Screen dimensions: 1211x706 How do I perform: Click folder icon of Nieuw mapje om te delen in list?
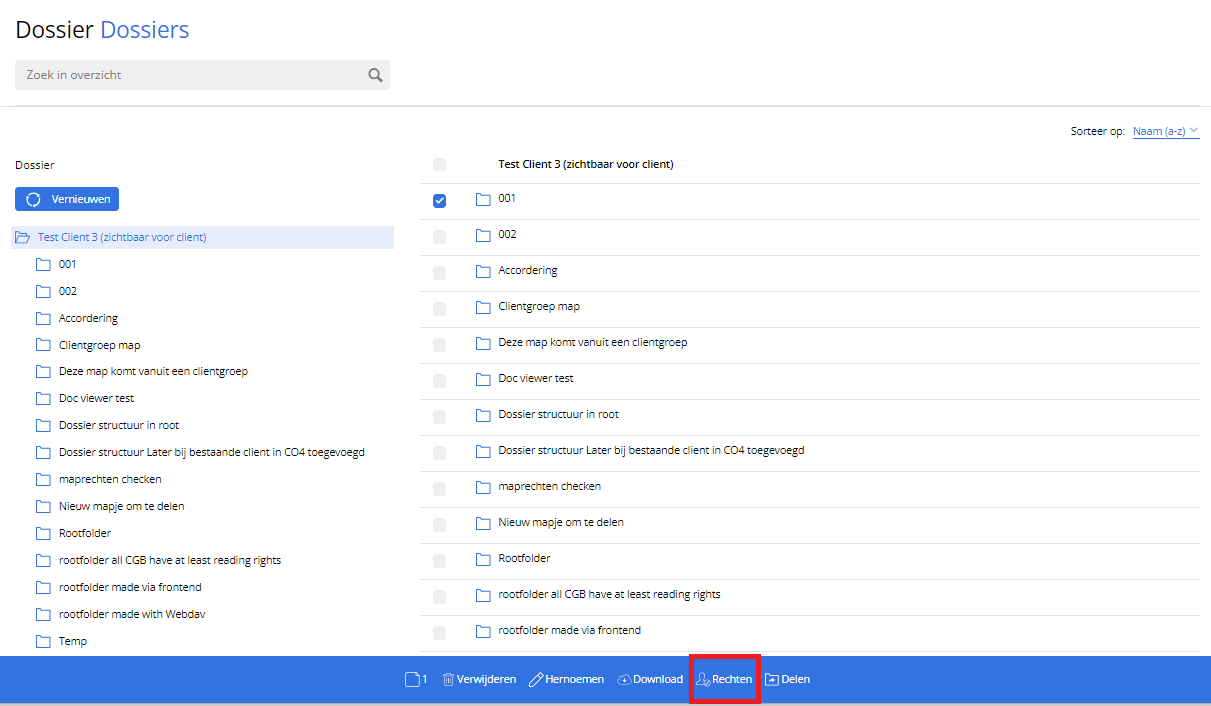483,523
